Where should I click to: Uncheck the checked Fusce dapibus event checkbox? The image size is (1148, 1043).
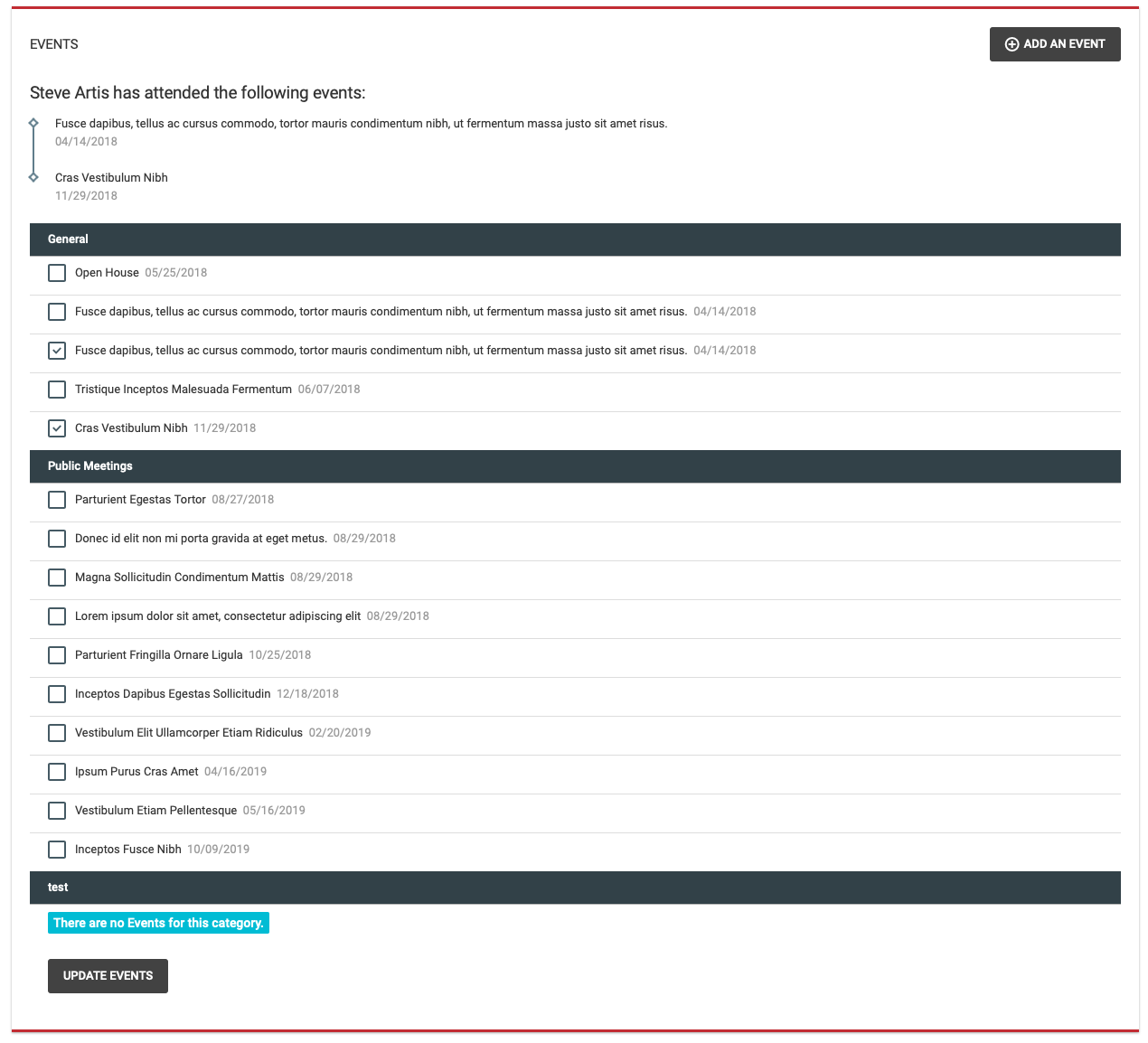click(57, 351)
